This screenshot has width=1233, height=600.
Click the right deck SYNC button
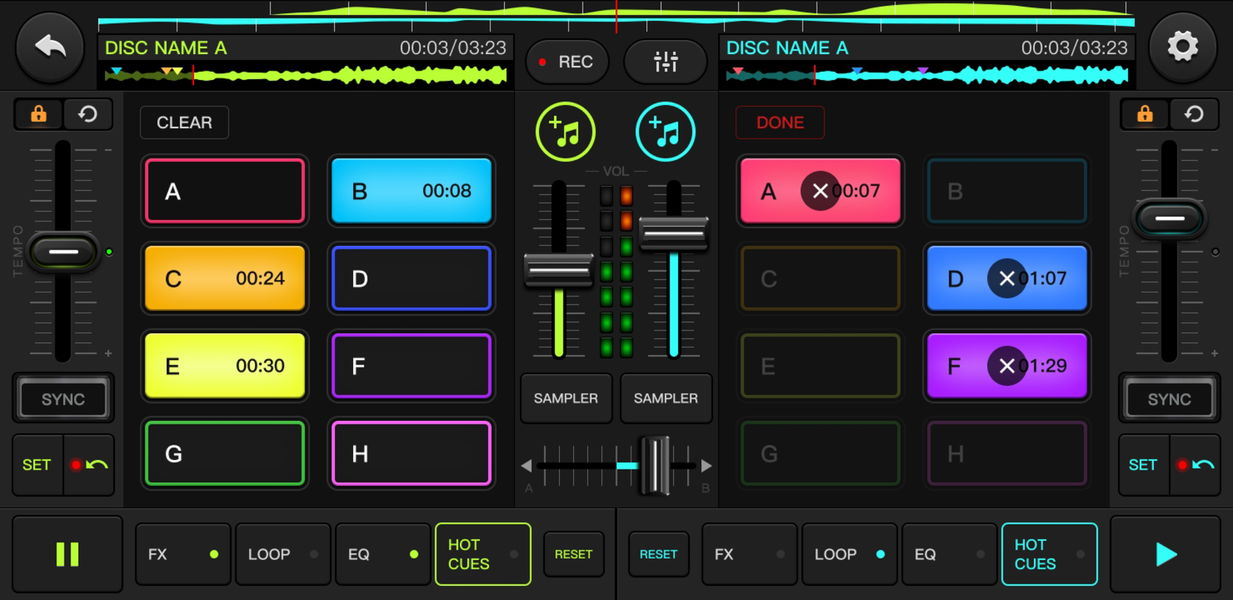click(1169, 399)
